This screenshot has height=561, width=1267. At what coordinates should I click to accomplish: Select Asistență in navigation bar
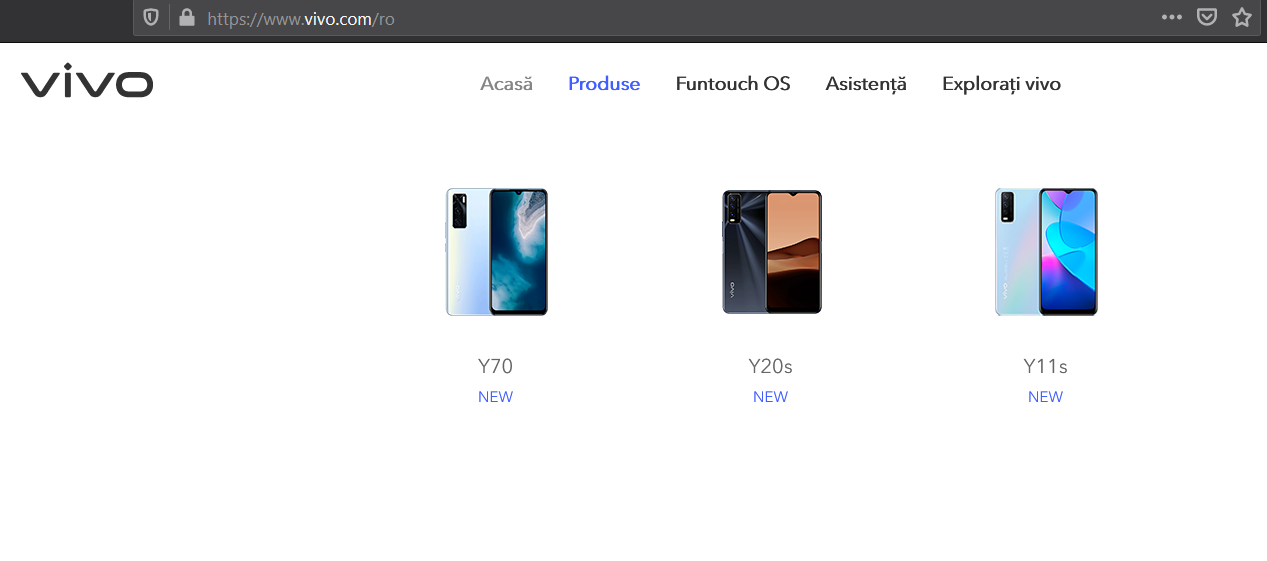(x=866, y=84)
